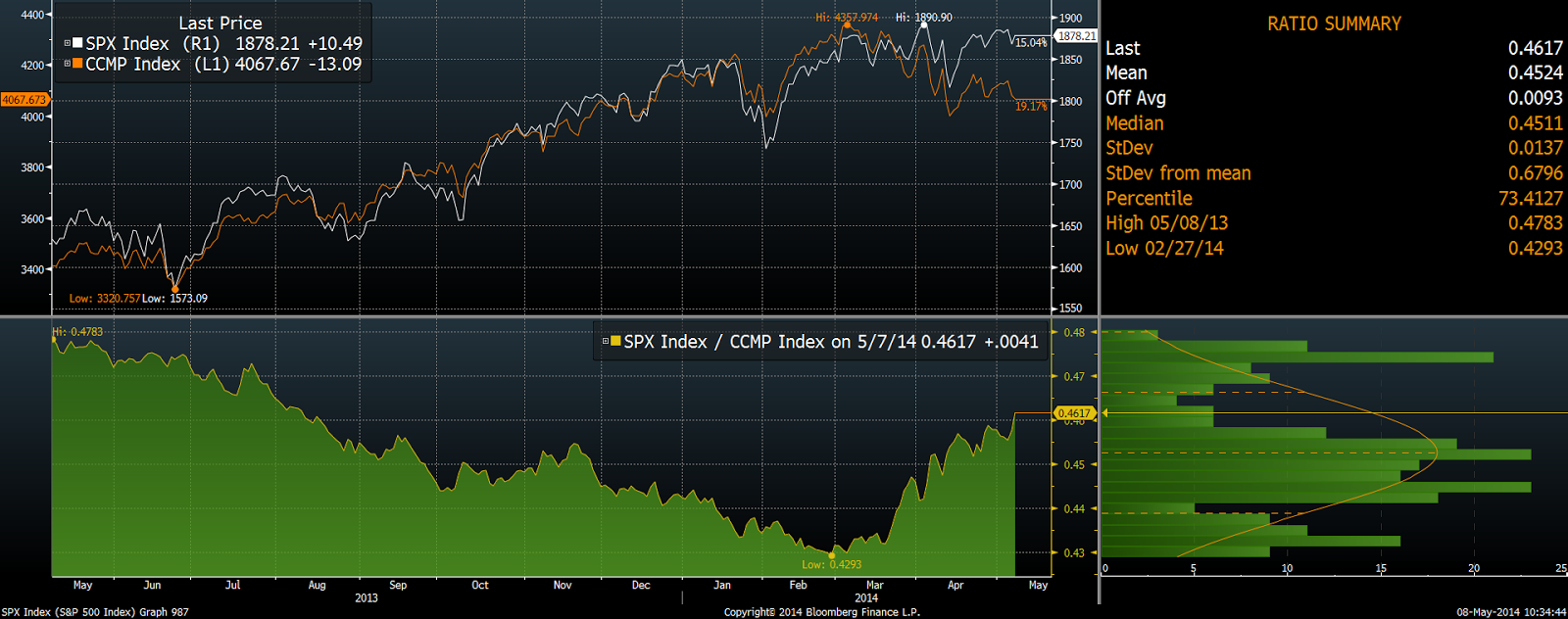Viewport: 1568px width, 619px height.
Task: Click the orange 4067.673 price tag on left axis
Action: tap(24, 100)
